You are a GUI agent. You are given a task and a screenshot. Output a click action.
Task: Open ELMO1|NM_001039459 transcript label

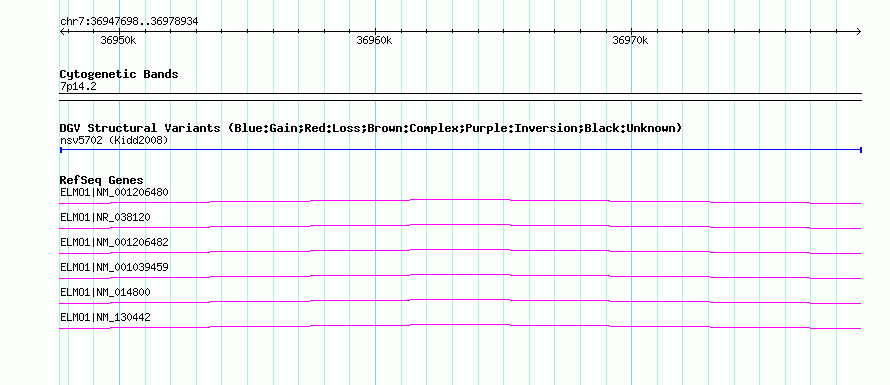pos(114,267)
